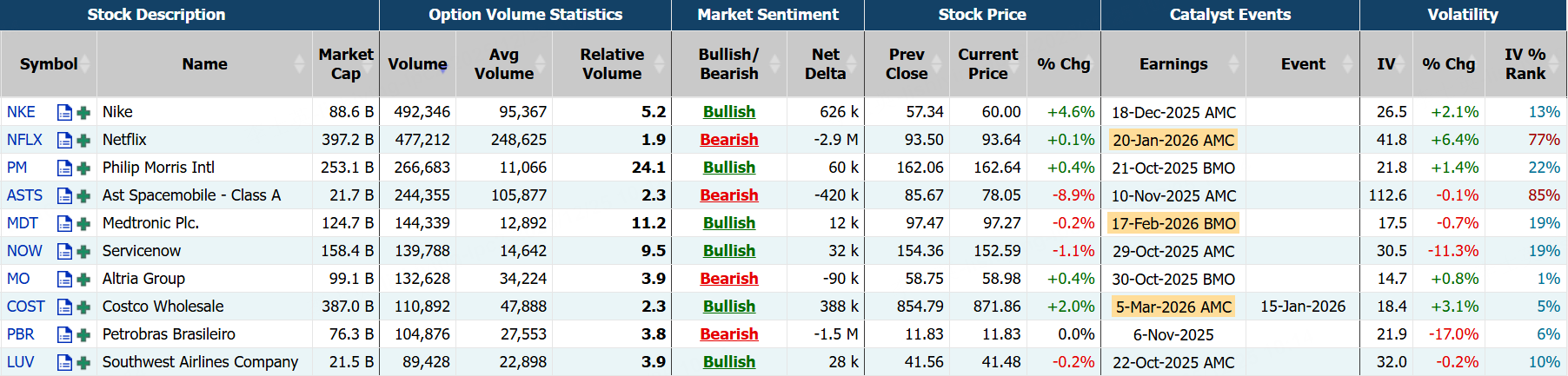Sort by the Event column header
1568x376 pixels.
[x=1302, y=64]
